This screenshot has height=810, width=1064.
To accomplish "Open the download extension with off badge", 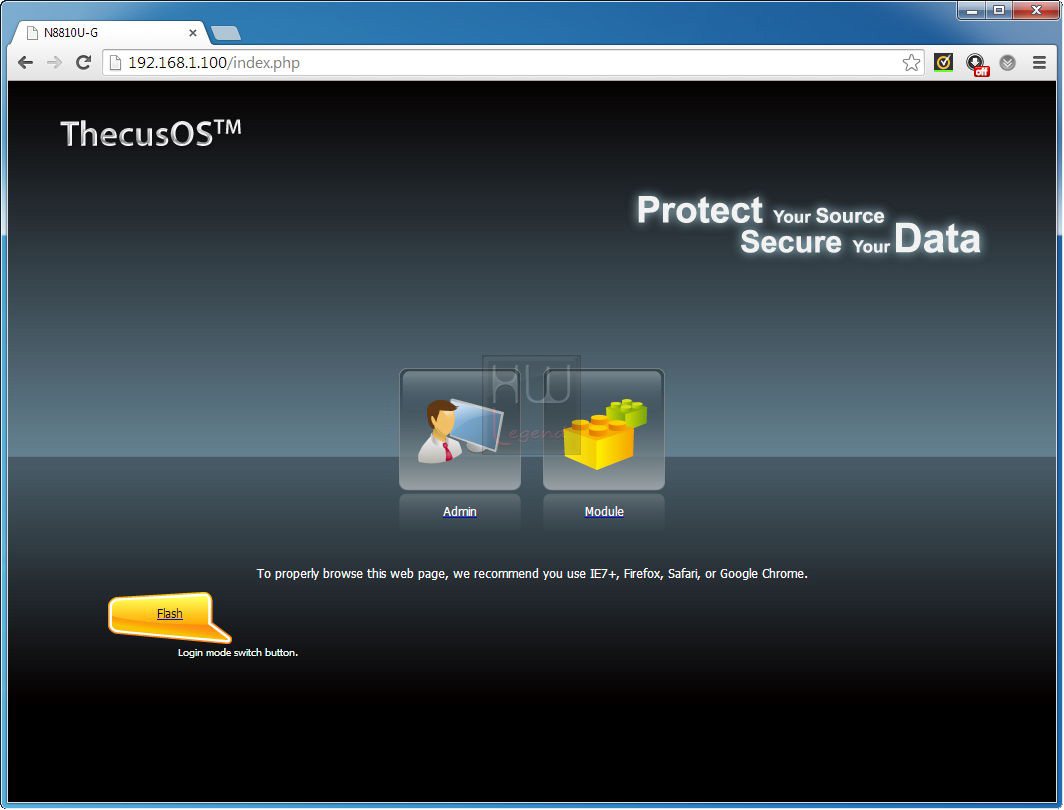I will click(976, 64).
